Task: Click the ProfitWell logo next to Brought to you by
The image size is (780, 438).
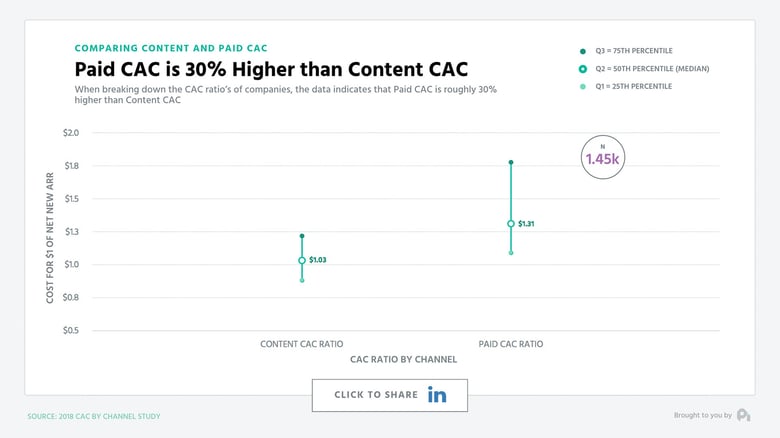Action: click(744, 415)
